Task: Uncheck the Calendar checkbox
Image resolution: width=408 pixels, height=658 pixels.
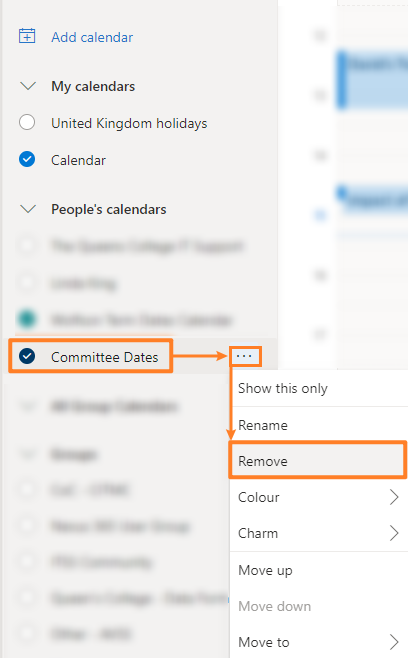Action: point(27,159)
